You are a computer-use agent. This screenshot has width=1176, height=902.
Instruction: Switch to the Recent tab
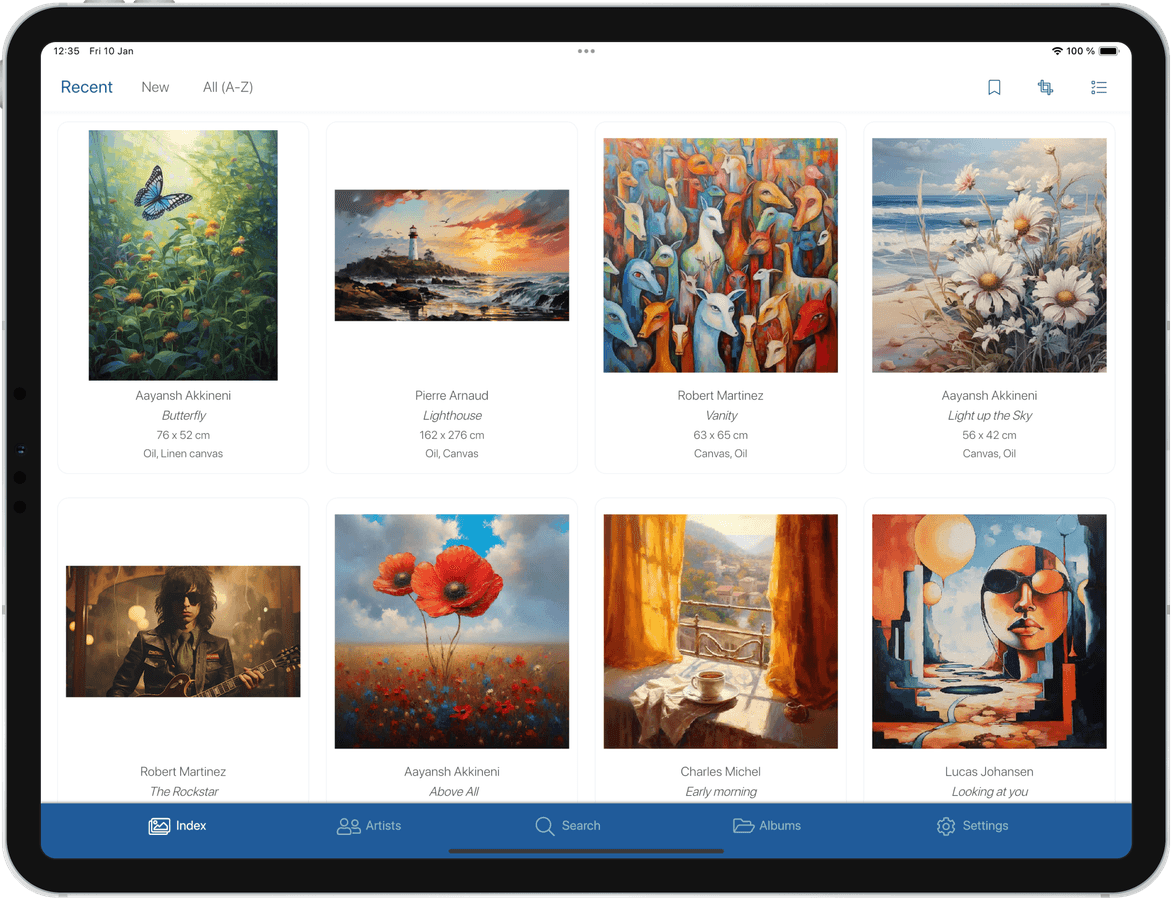click(x=86, y=87)
